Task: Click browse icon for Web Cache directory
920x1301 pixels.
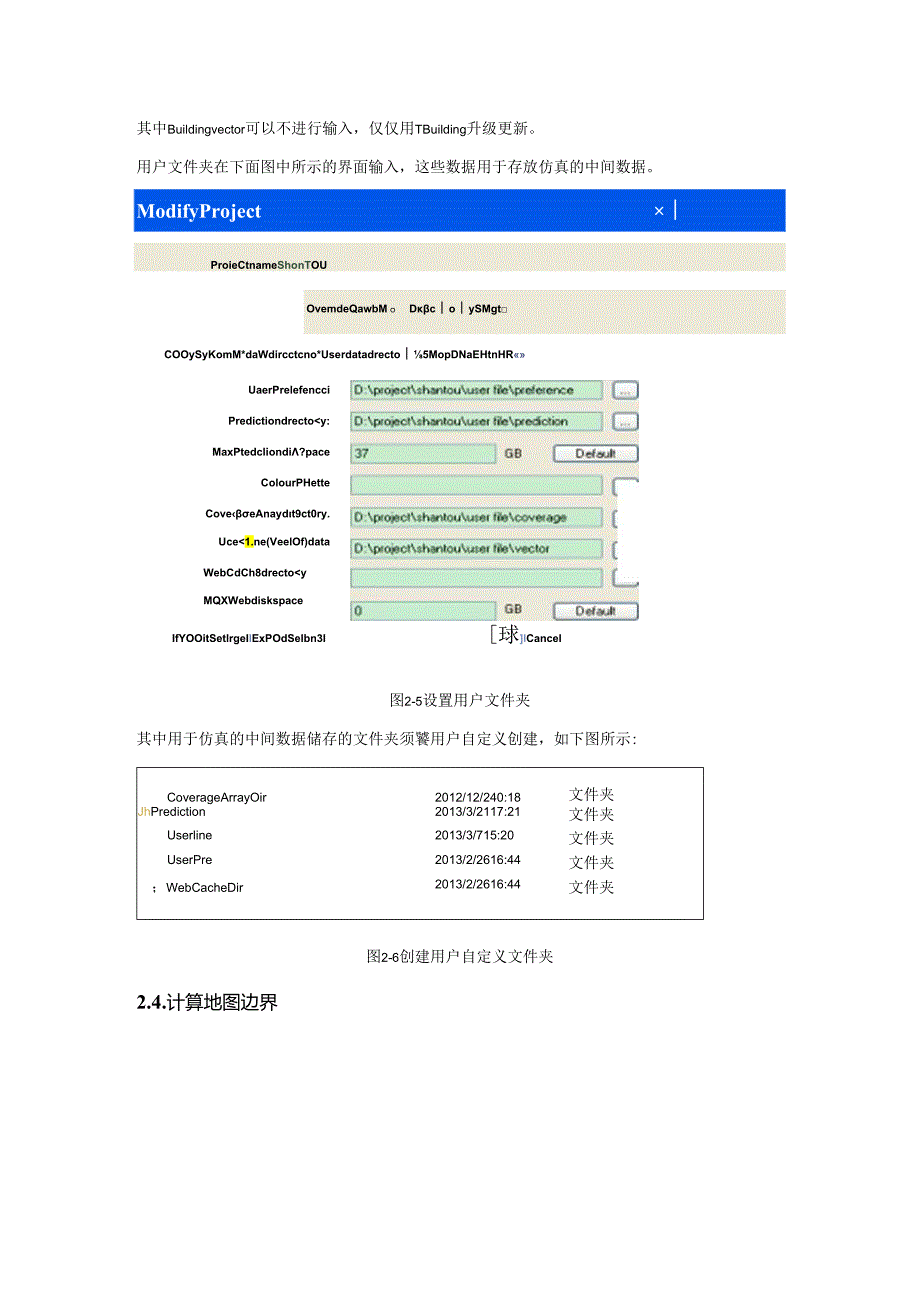Action: (624, 578)
